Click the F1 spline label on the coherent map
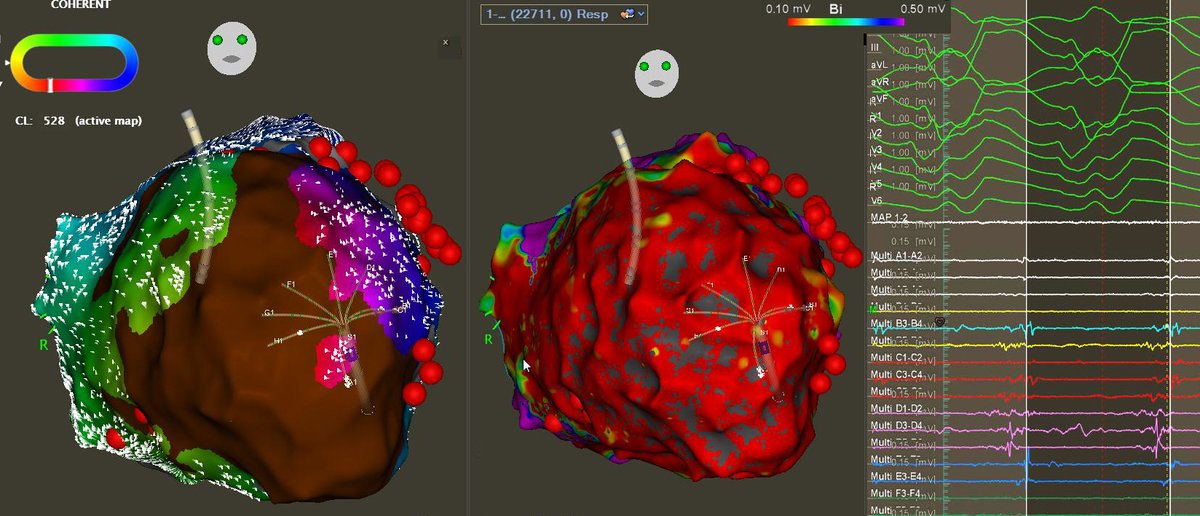1200x516 pixels. point(292,285)
